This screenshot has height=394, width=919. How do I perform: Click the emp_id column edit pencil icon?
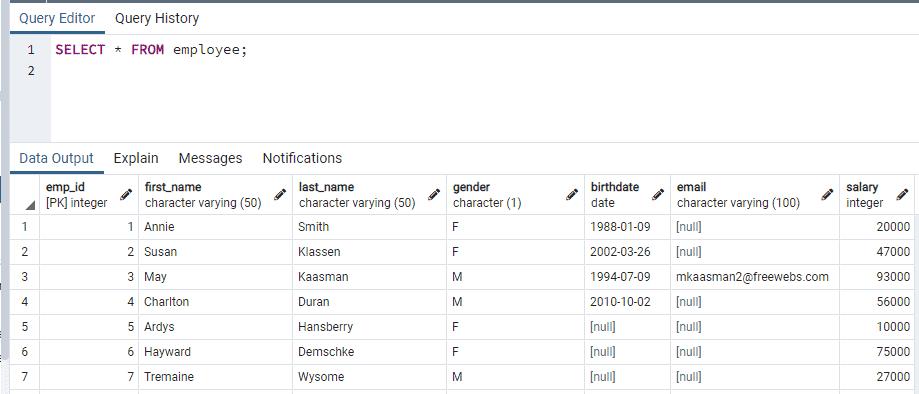click(x=125, y=195)
